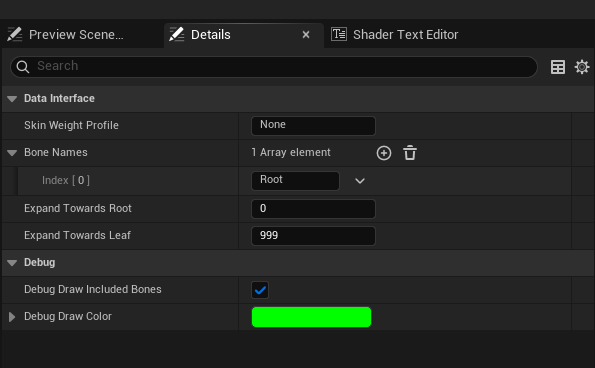
Task: Toggle the property matrix table view icon
Action: click(558, 67)
